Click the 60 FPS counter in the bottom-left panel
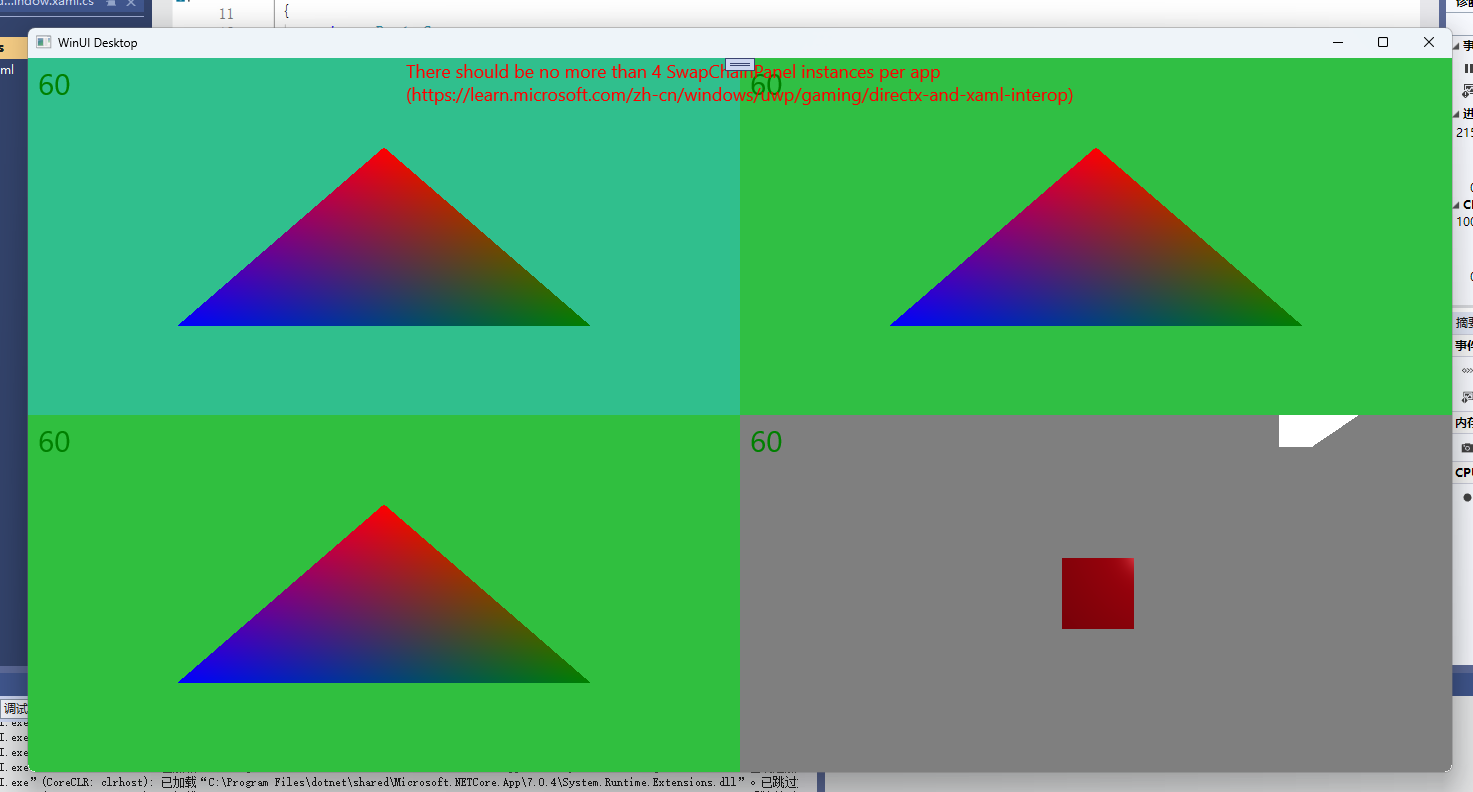Screen dimensions: 1473x792 [54, 442]
